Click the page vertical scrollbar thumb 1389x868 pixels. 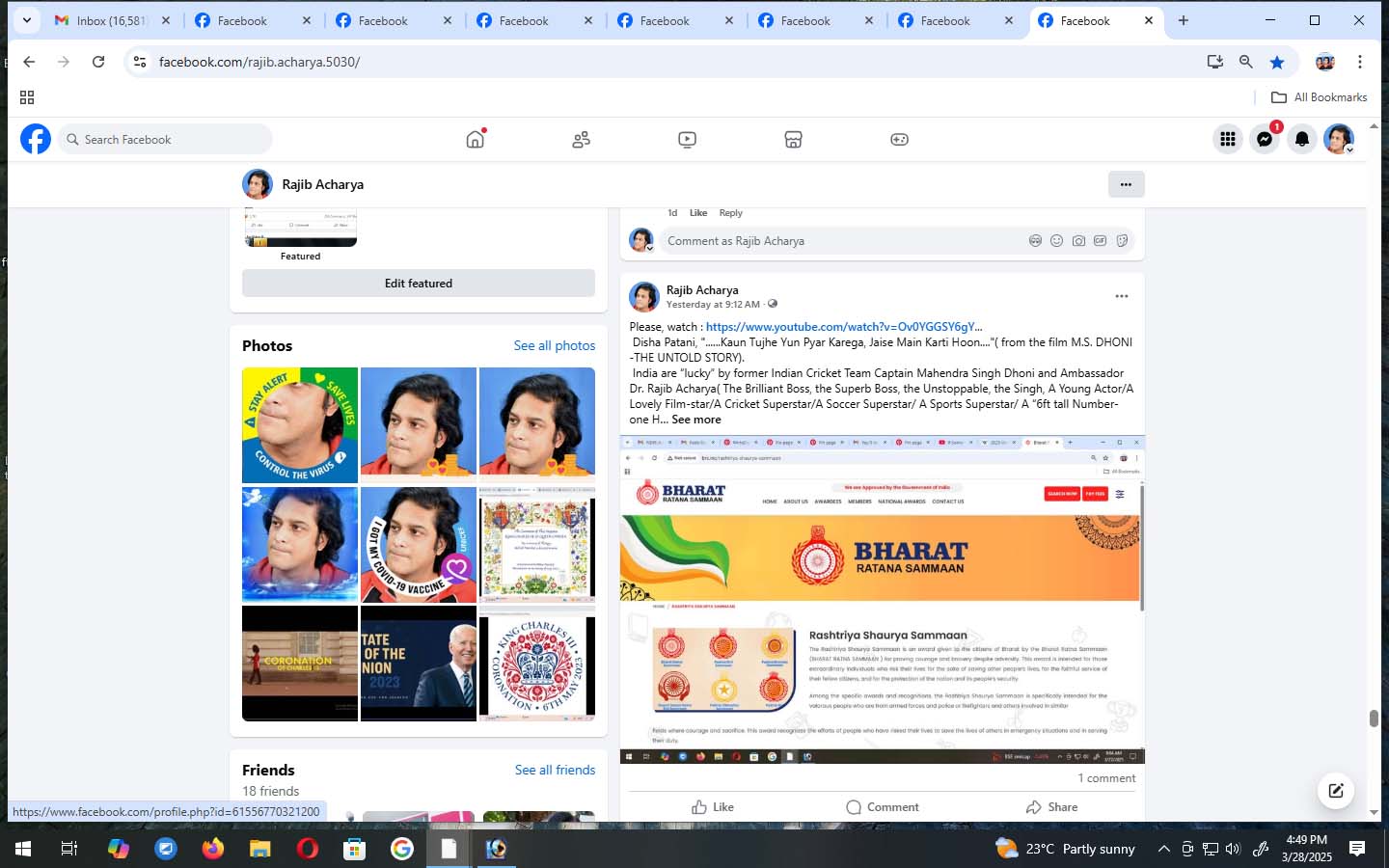click(x=1374, y=719)
